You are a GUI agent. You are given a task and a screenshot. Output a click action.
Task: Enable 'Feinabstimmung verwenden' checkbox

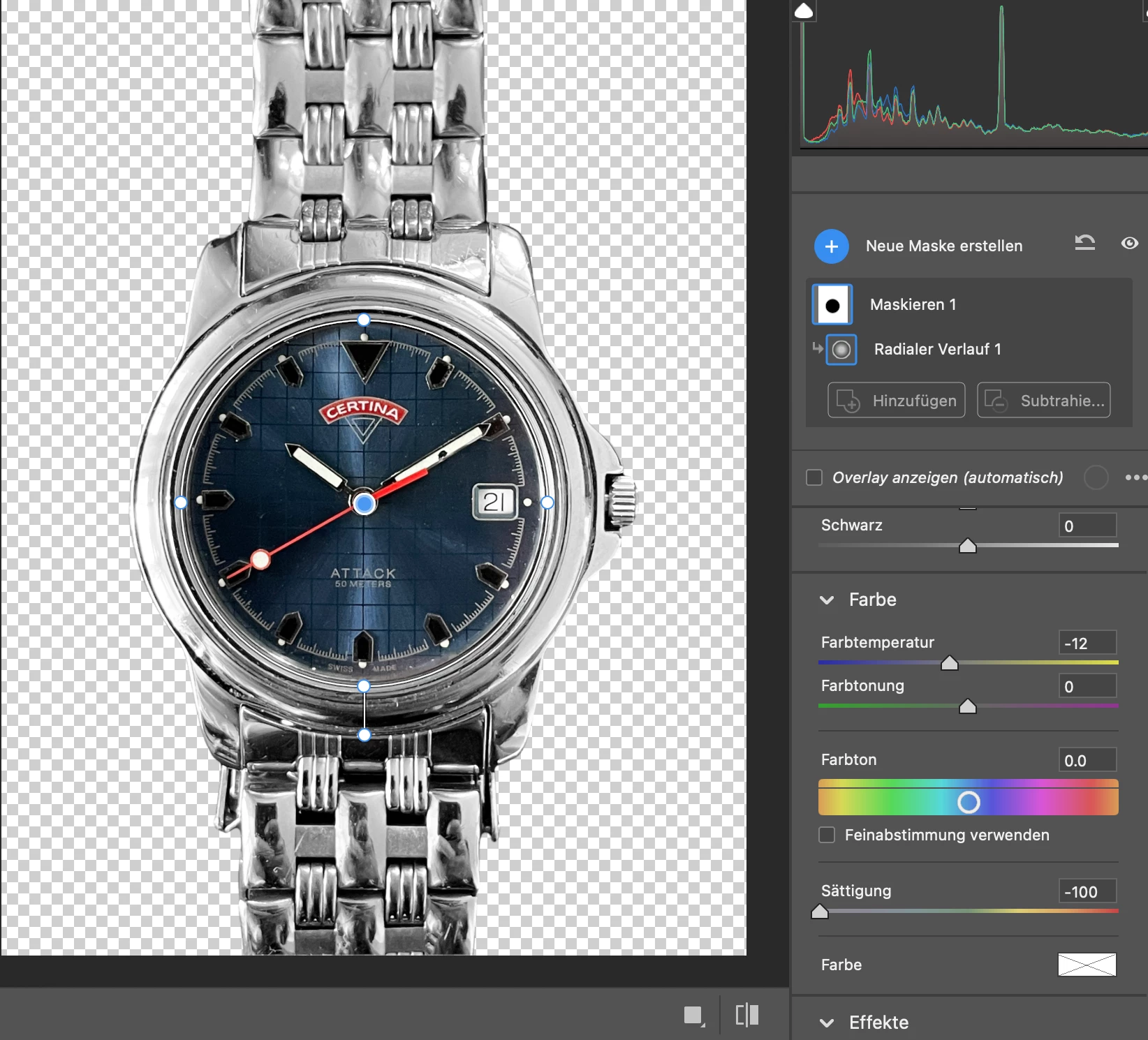827,835
